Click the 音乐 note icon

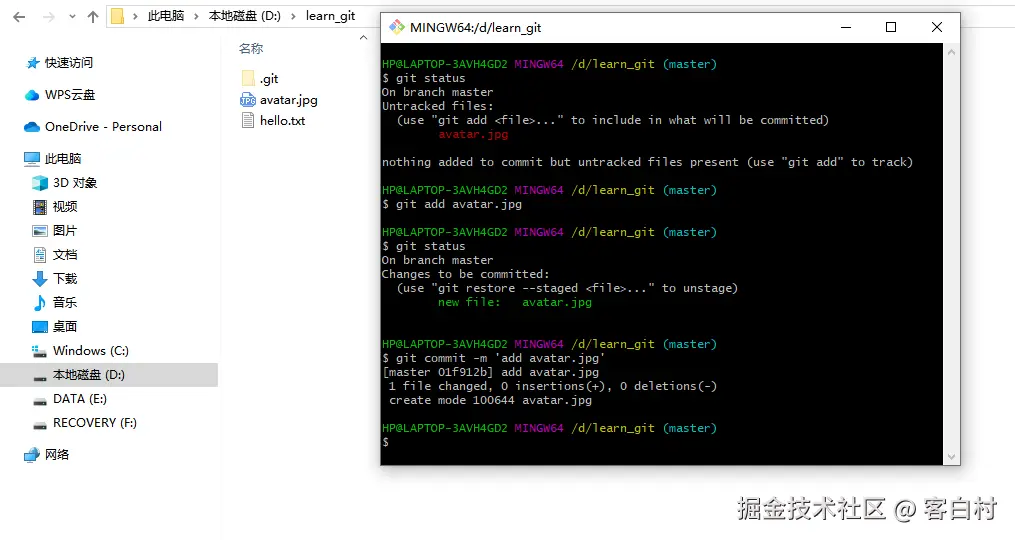click(40, 302)
